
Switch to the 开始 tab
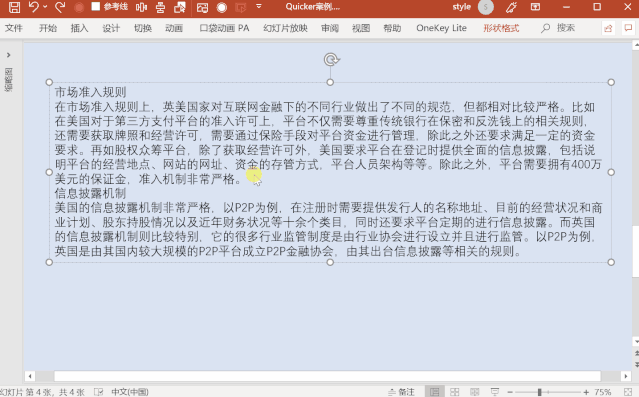[x=48, y=28]
